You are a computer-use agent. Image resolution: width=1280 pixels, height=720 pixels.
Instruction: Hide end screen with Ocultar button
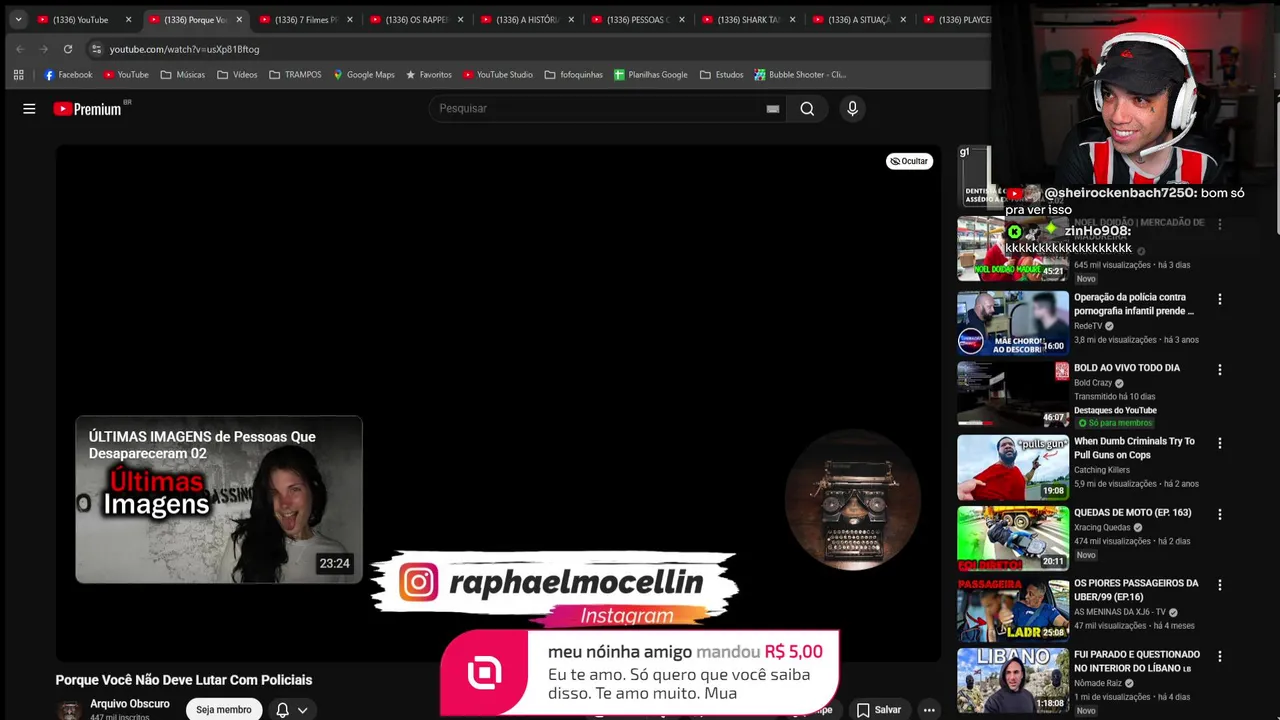[909, 161]
